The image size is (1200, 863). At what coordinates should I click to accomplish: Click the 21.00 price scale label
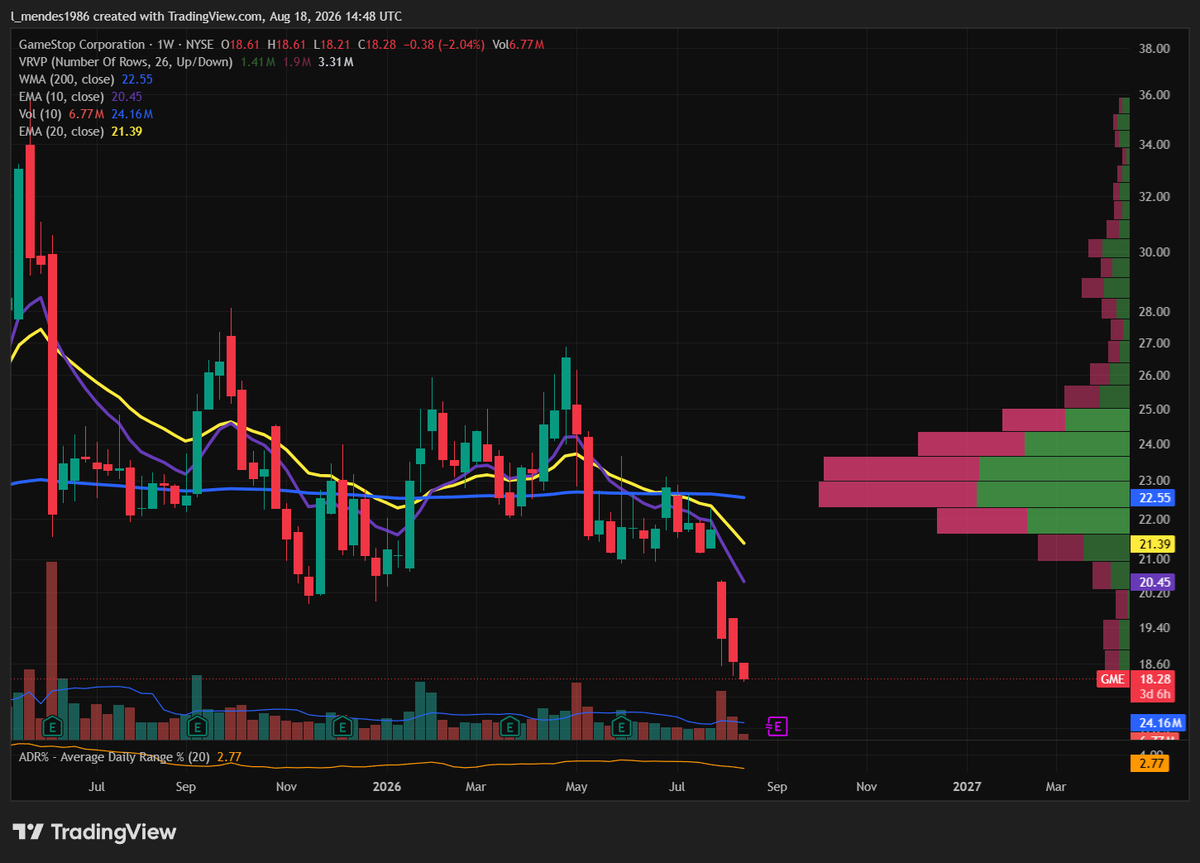tap(1155, 560)
